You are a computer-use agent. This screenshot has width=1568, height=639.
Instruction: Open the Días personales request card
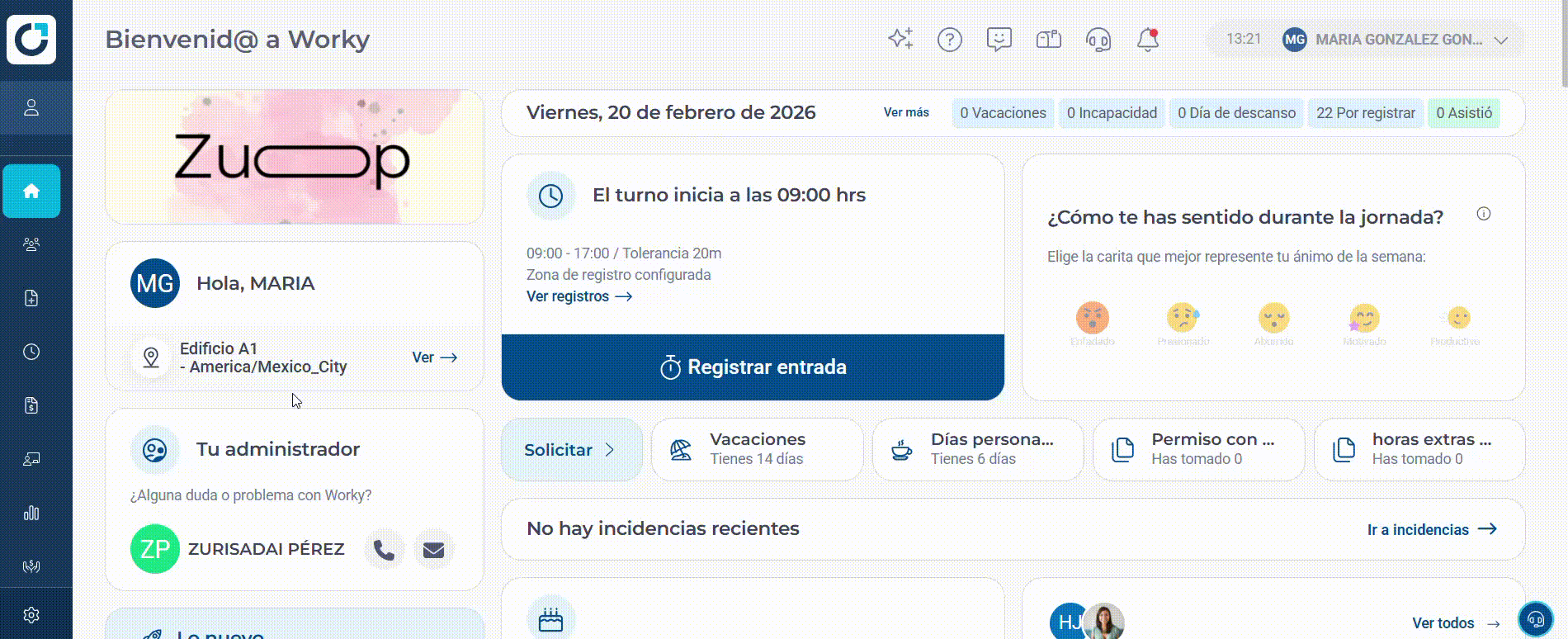coord(978,450)
